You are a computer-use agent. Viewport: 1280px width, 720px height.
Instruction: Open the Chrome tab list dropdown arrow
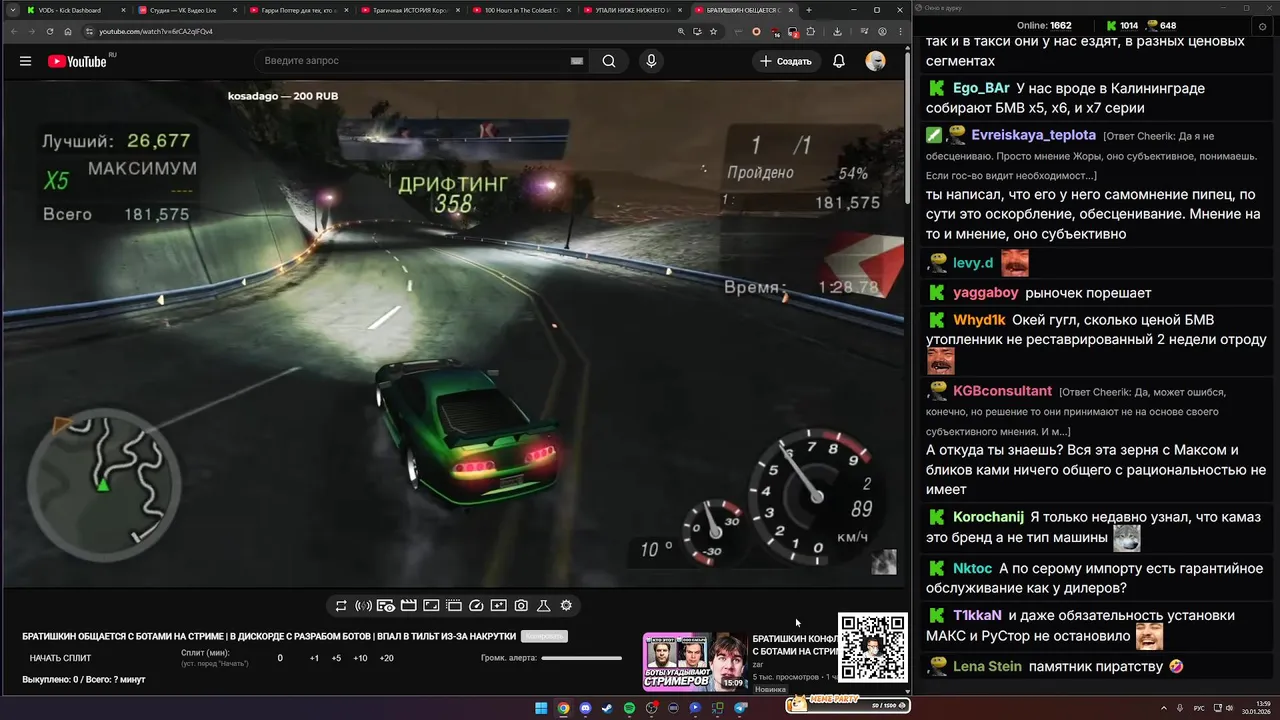pyautogui.click(x=13, y=10)
